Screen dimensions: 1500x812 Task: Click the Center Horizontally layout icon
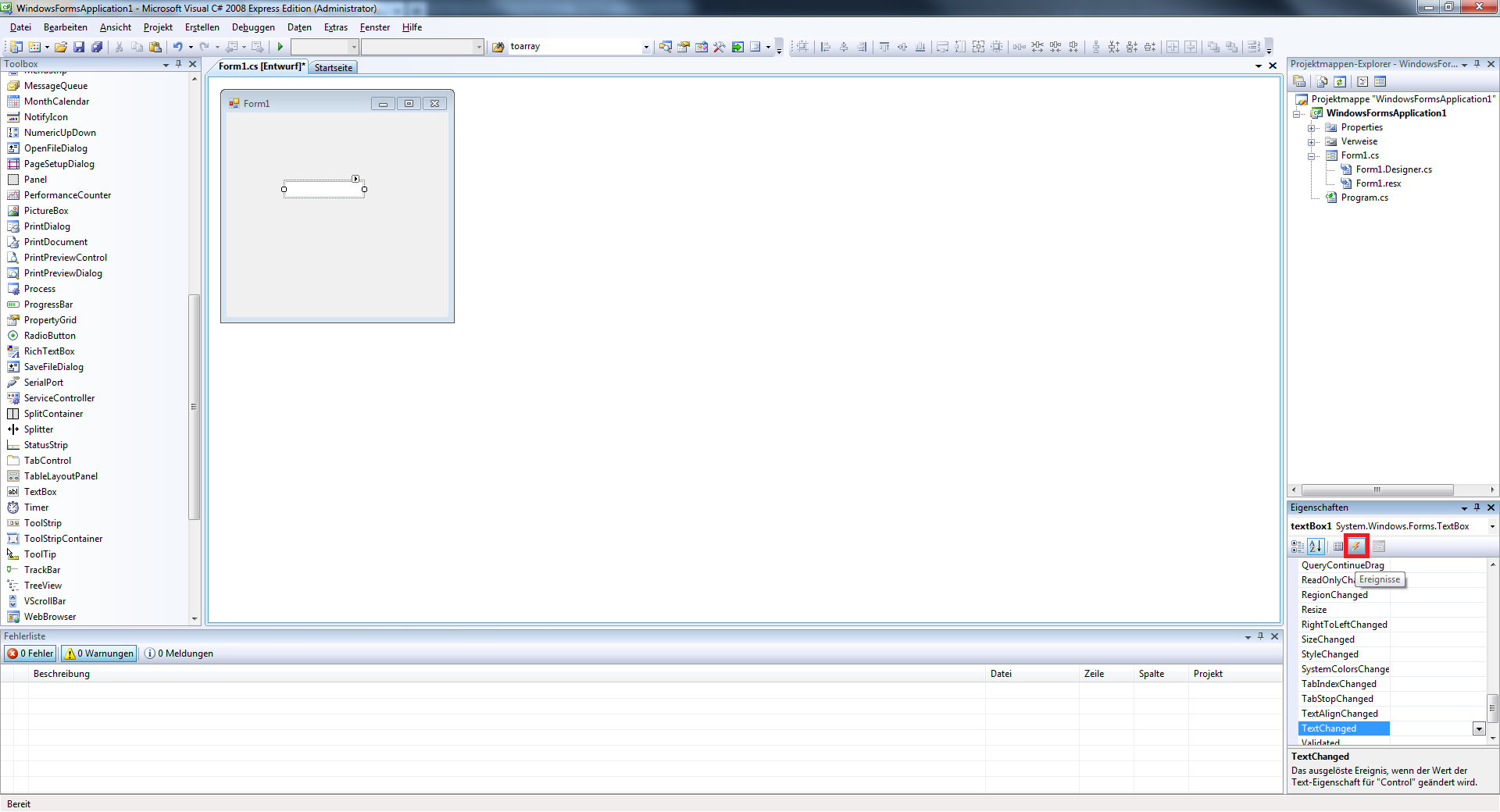tap(1173, 47)
